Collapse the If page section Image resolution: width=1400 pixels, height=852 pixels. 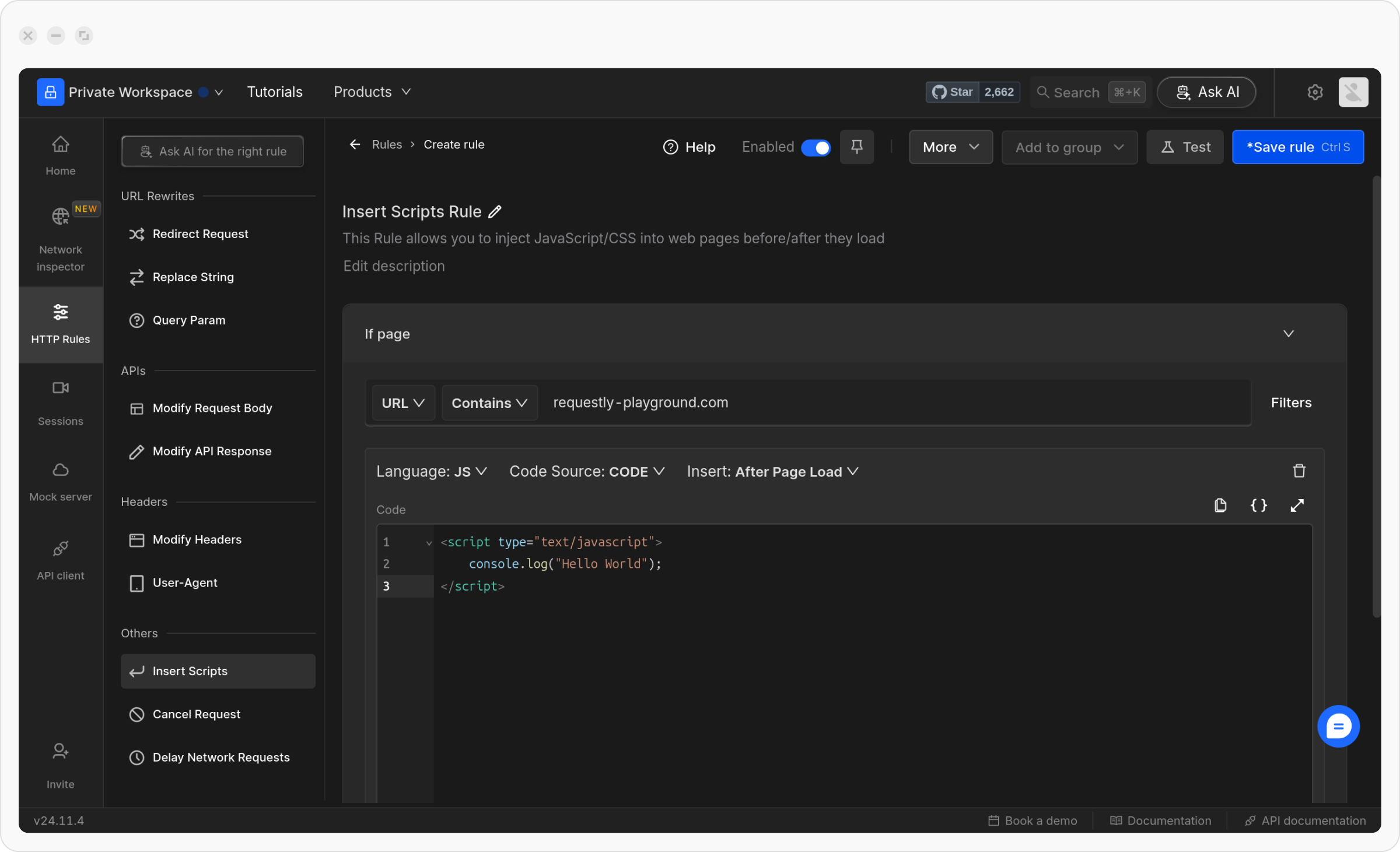click(1288, 334)
